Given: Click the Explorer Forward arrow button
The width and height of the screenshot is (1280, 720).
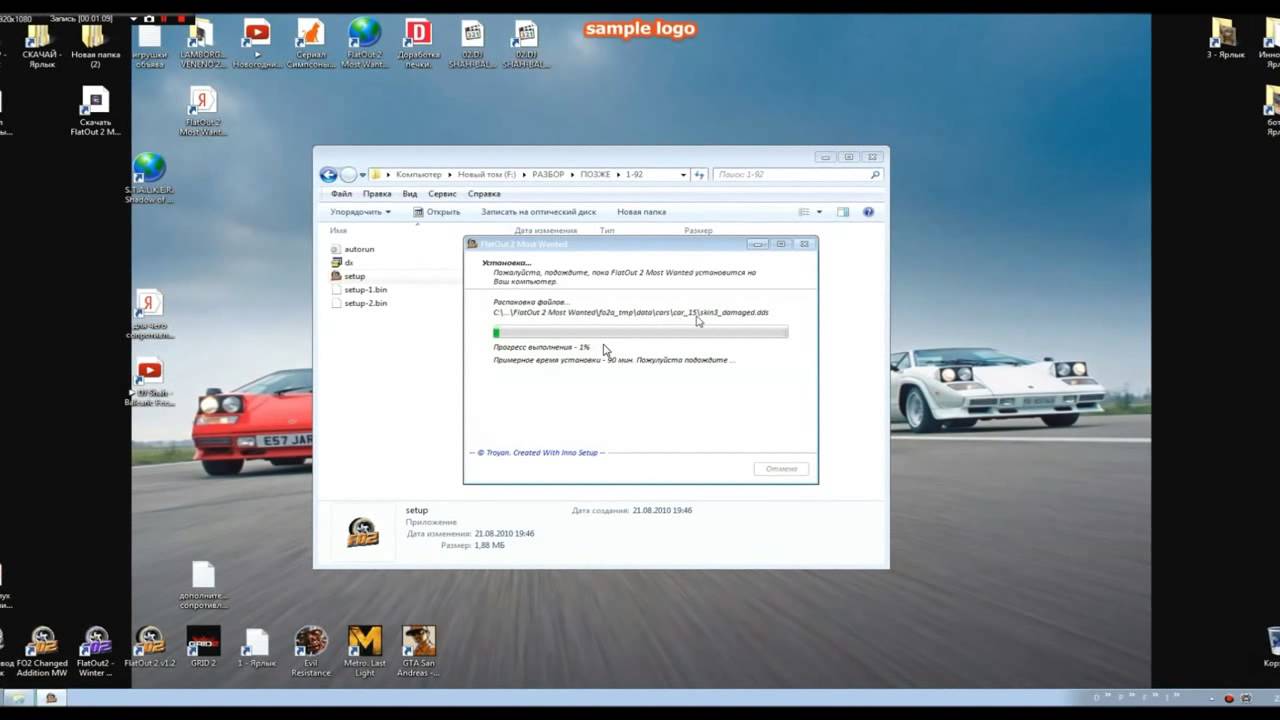Looking at the screenshot, I should coord(348,174).
